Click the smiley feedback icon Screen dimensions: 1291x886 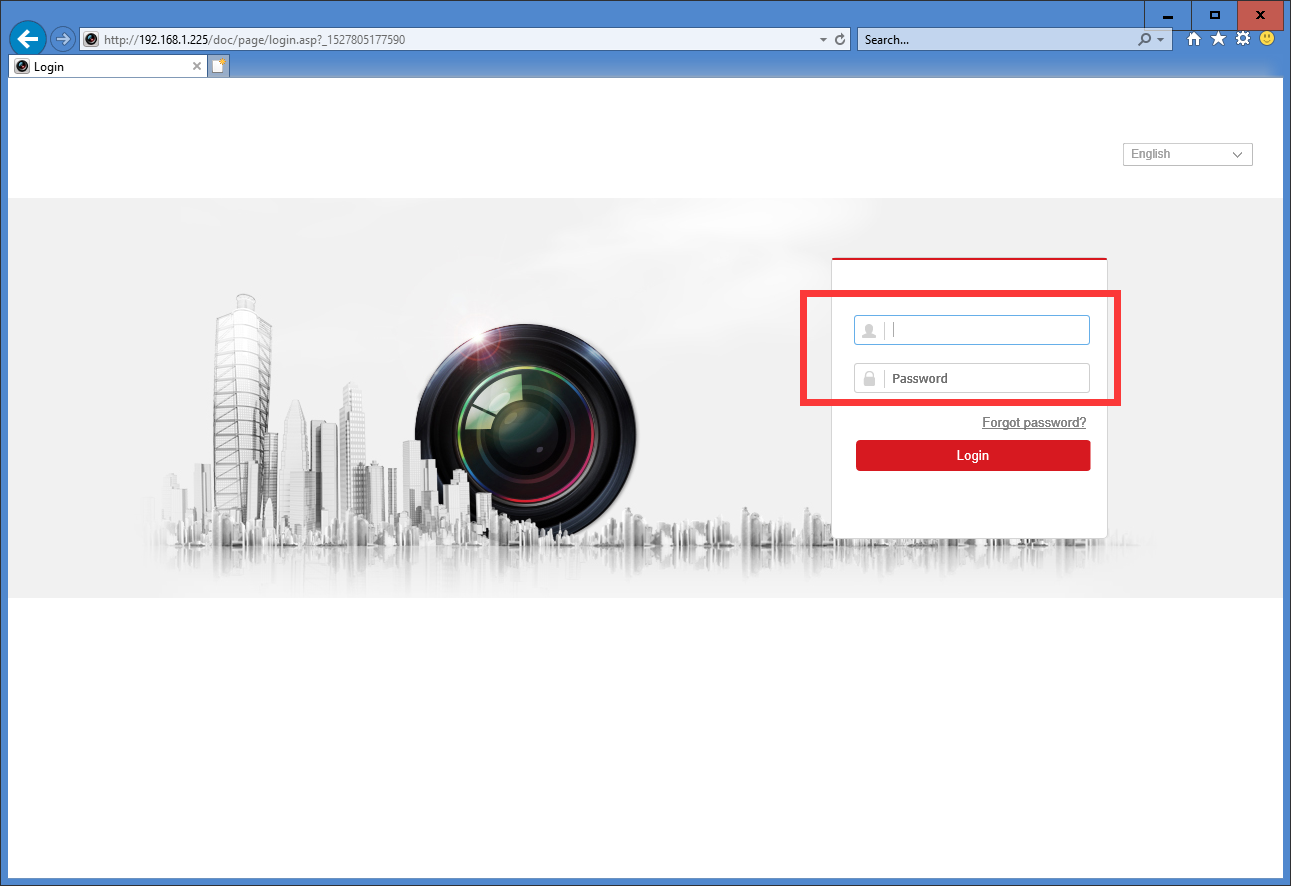1267,39
